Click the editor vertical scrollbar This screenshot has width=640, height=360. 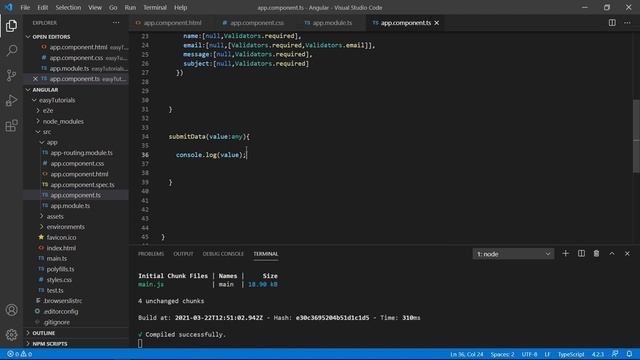click(x=636, y=136)
